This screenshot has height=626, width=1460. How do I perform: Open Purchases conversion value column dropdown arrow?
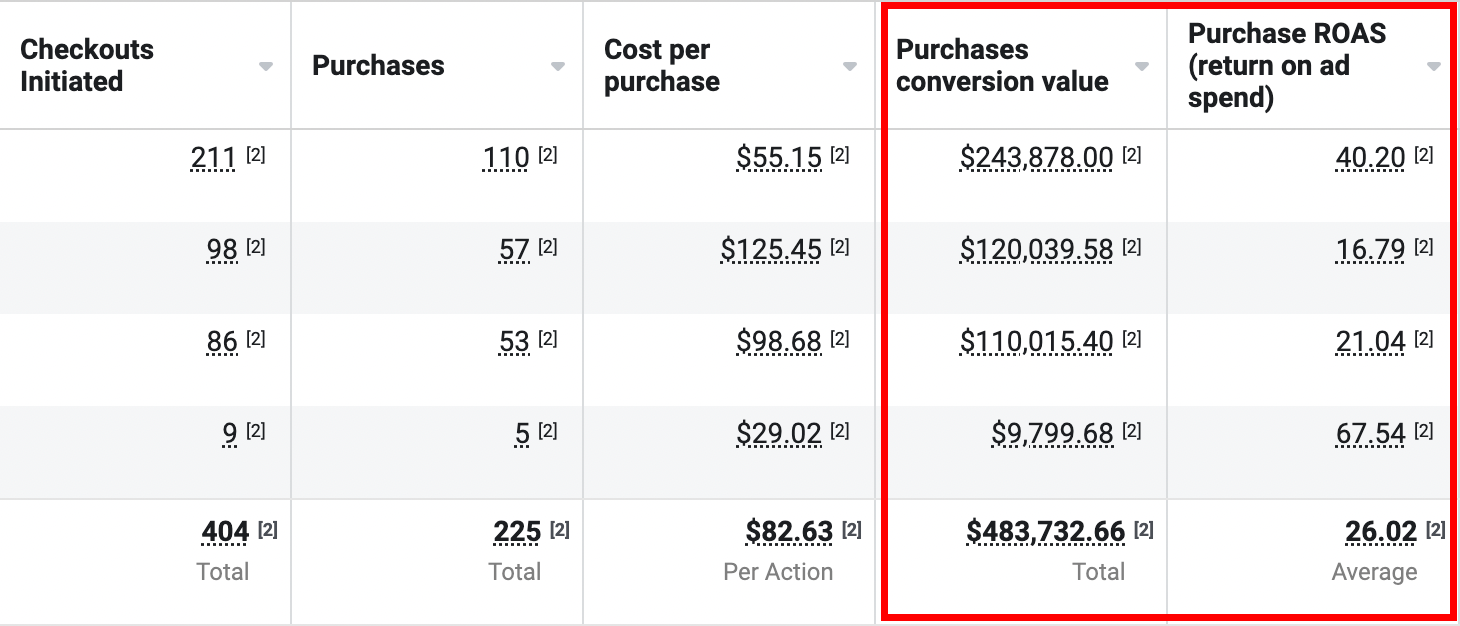pyautogui.click(x=1142, y=66)
